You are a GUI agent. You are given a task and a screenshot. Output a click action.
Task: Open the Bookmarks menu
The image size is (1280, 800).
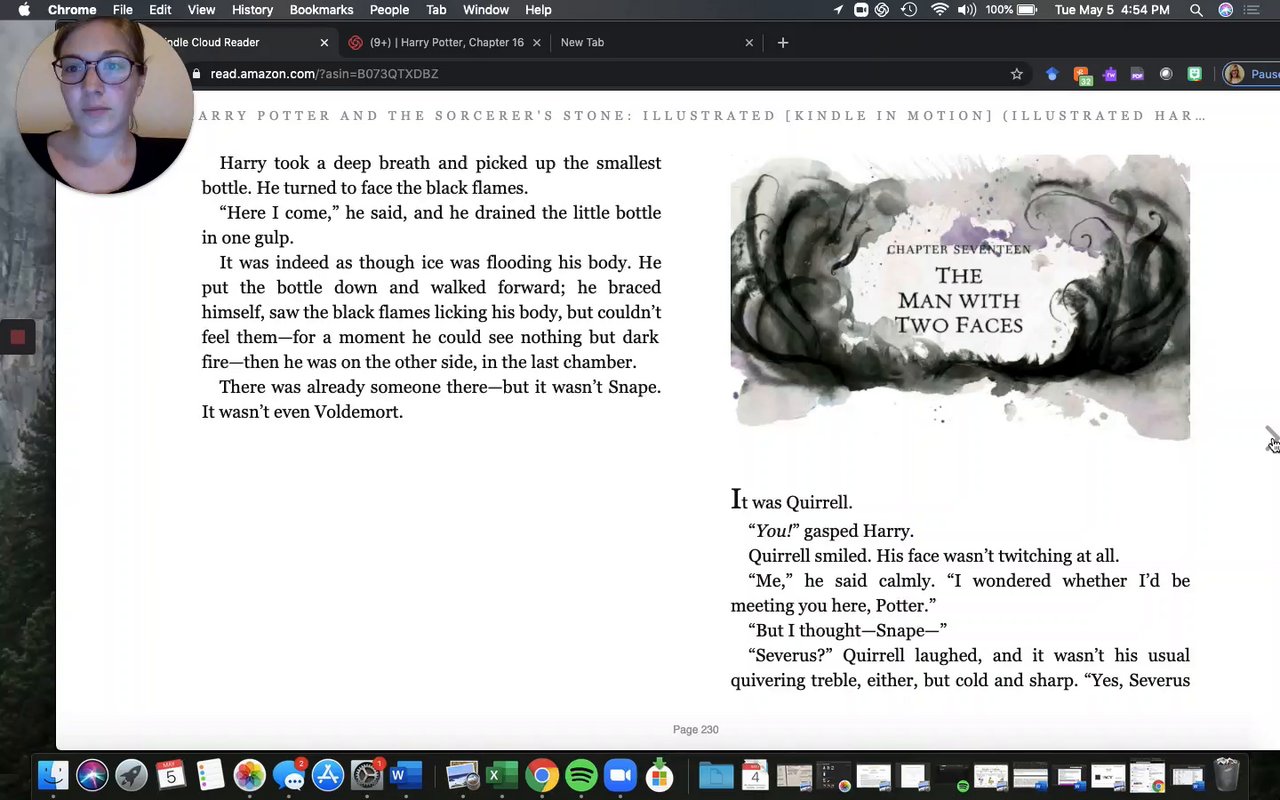pyautogui.click(x=321, y=10)
